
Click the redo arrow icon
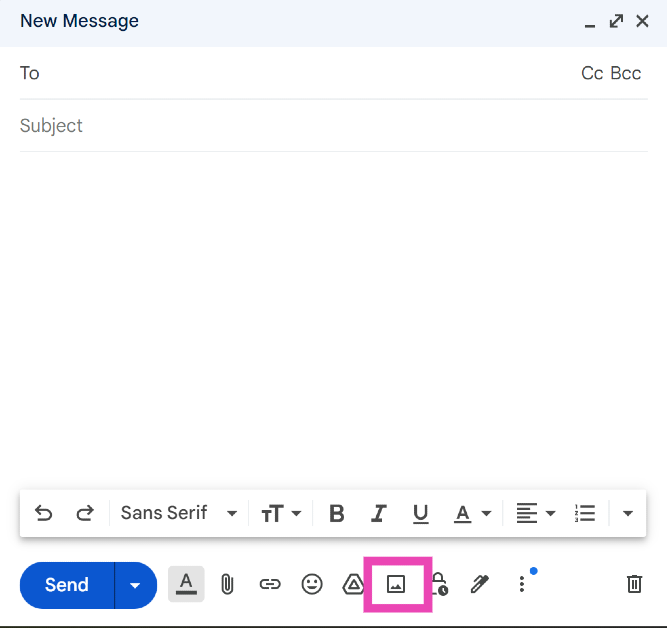(x=85, y=513)
